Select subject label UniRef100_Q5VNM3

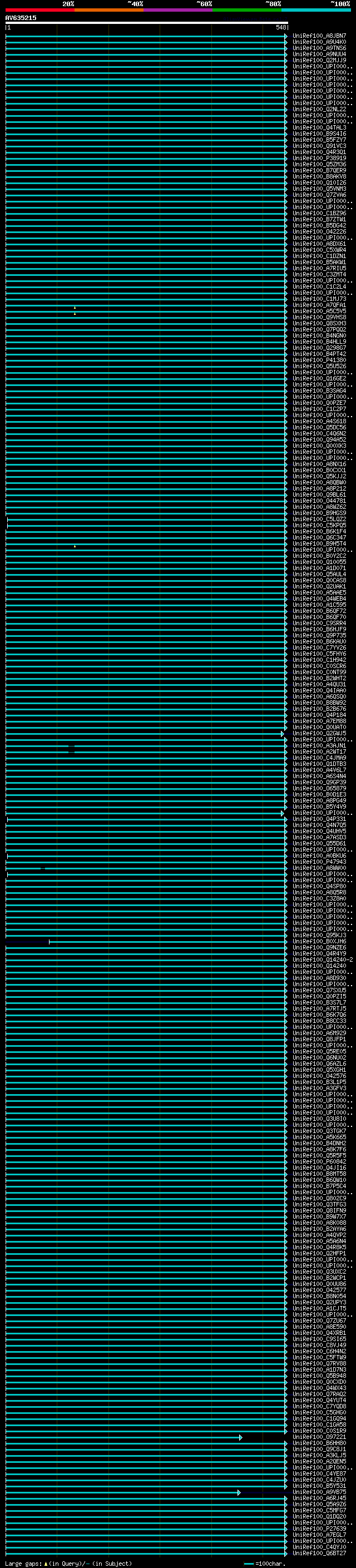(x=319, y=189)
